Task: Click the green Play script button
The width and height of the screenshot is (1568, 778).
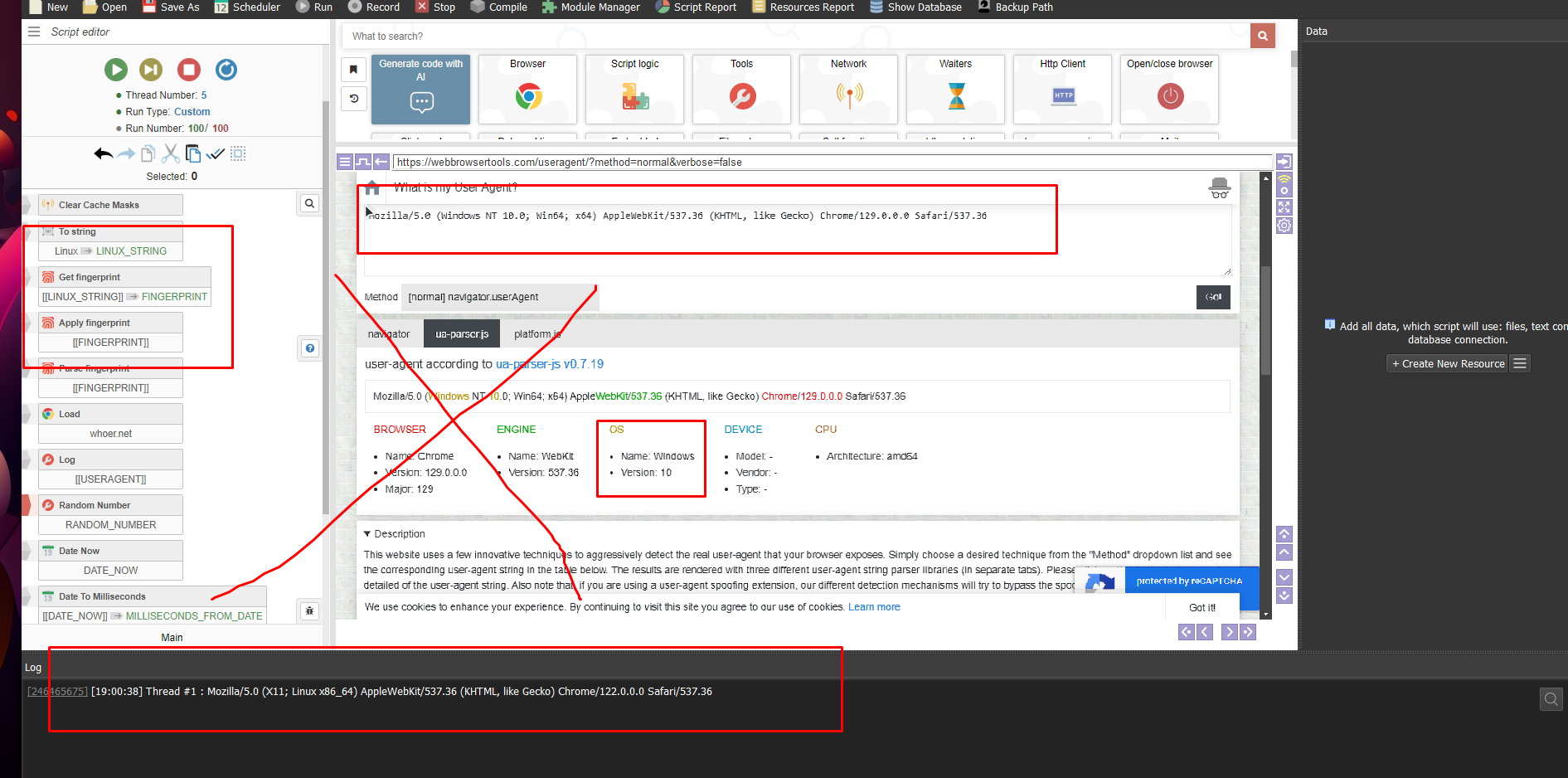Action: (116, 70)
